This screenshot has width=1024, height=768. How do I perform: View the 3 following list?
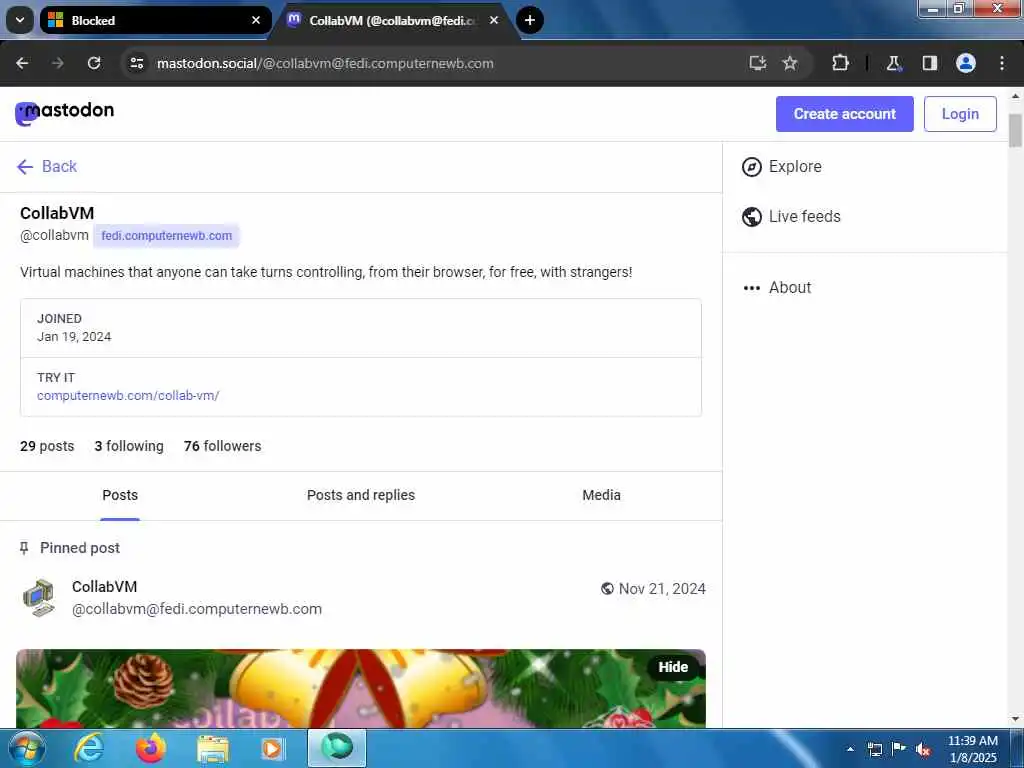click(129, 446)
